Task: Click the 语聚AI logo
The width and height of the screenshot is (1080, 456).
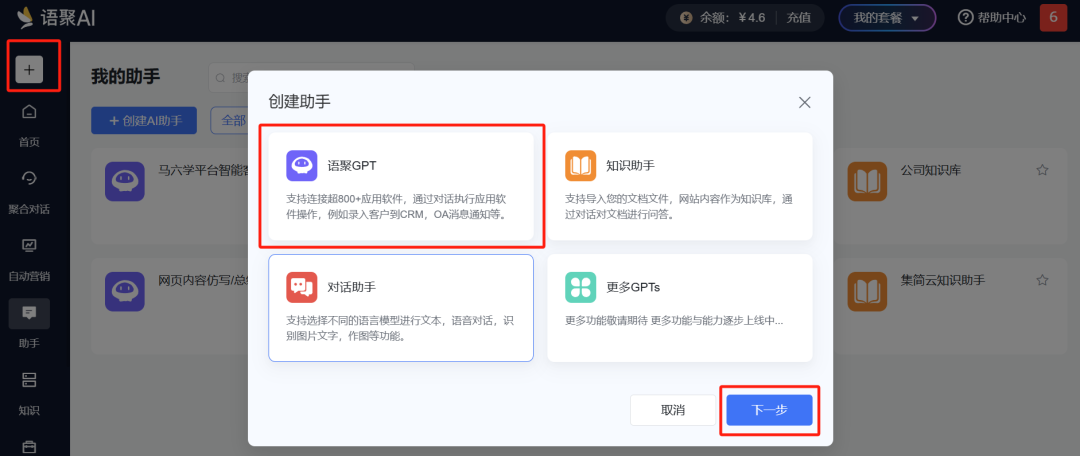Action: 55,18
